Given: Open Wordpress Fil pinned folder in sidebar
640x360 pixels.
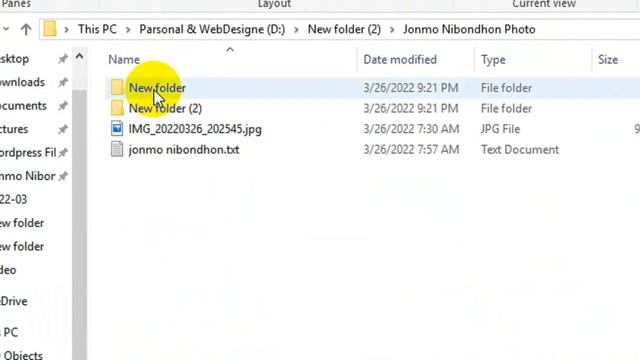Looking at the screenshot, I should coord(28,153).
